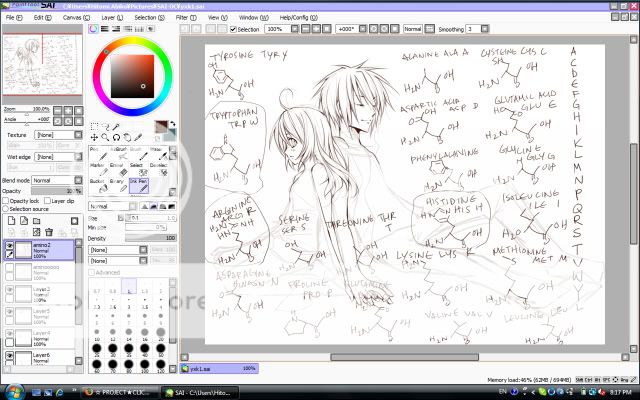Screen dimensions: 640x400
Task: Toggle the Selection checkbox in toolbar
Action: click(235, 29)
